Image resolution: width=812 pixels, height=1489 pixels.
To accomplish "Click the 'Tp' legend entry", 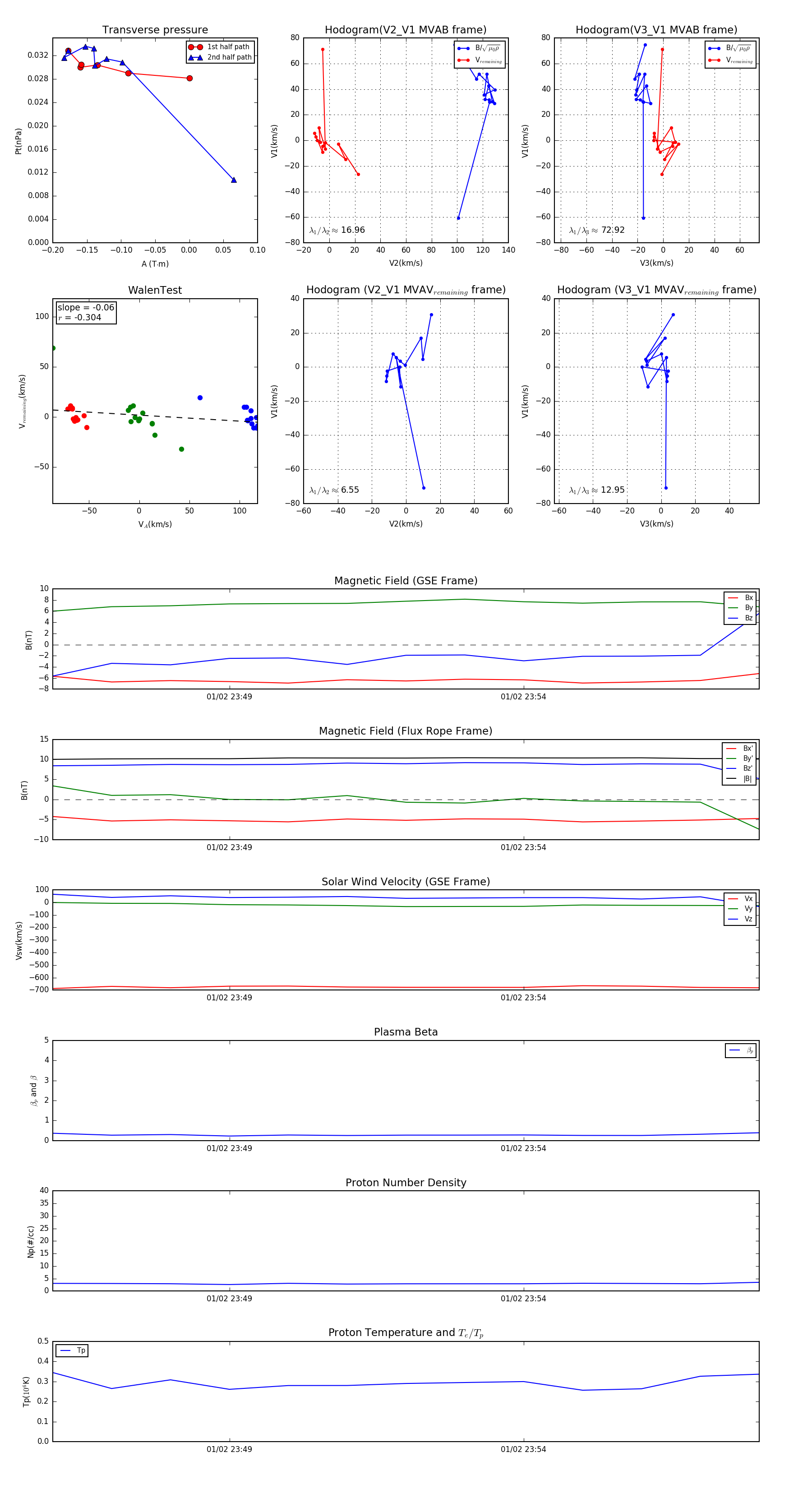I will (72, 1351).
